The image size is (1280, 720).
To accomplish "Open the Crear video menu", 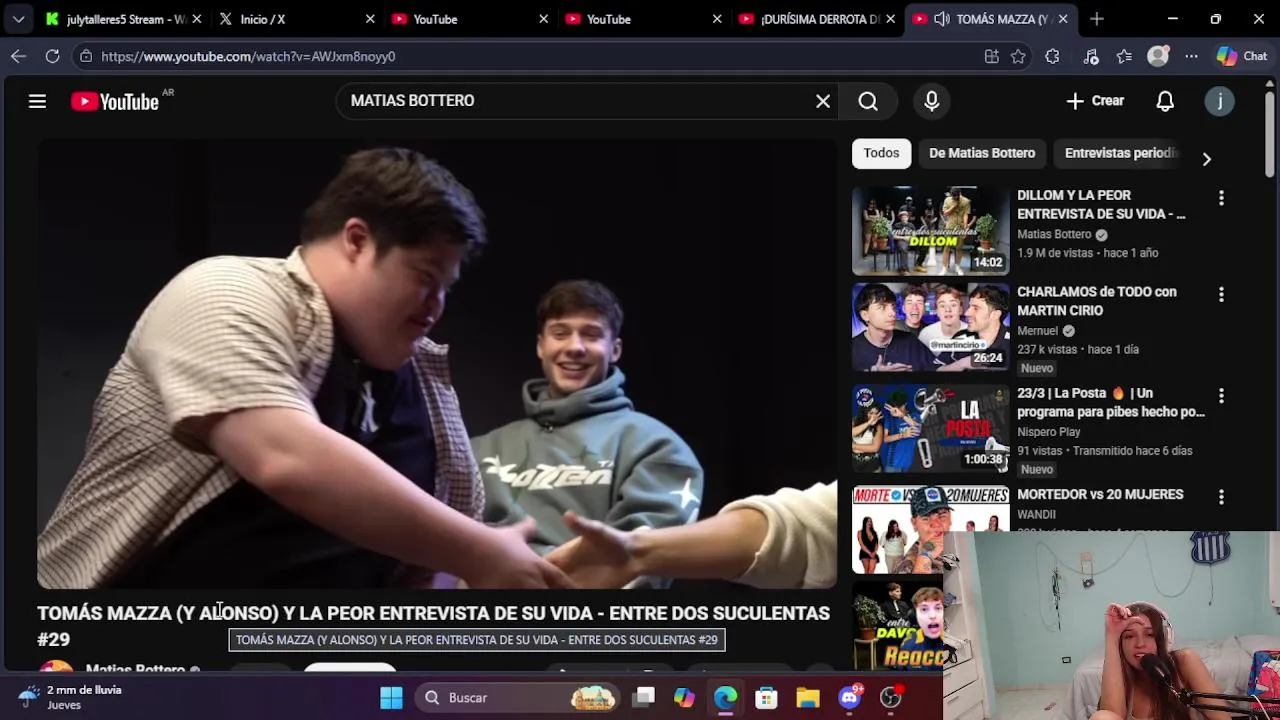I will click(x=1095, y=101).
